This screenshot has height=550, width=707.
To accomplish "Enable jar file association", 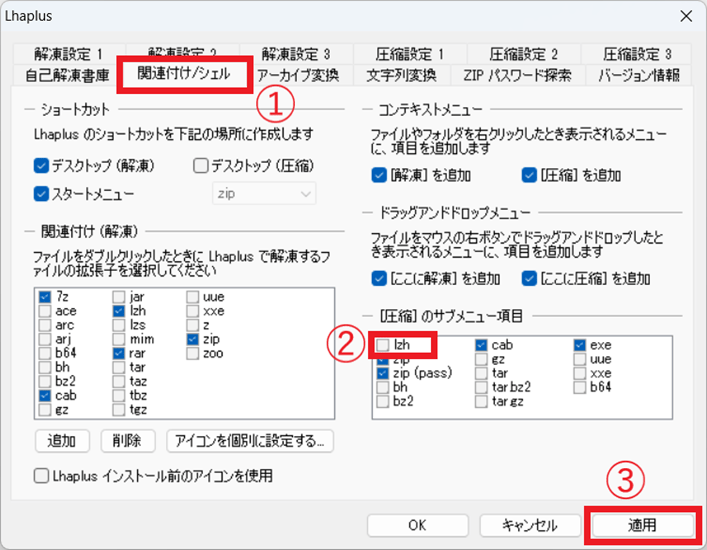I will pos(119,297).
